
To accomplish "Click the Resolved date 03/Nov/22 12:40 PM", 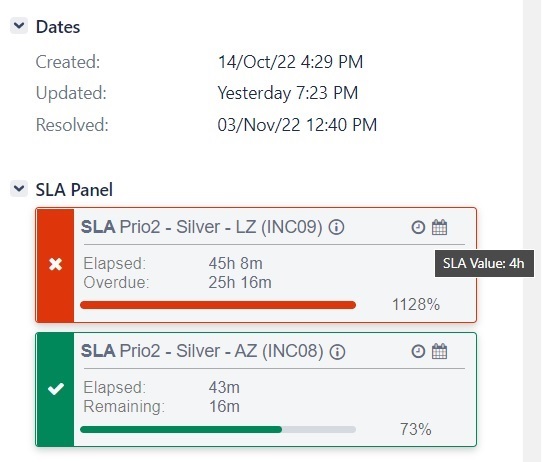I will coord(297,125).
